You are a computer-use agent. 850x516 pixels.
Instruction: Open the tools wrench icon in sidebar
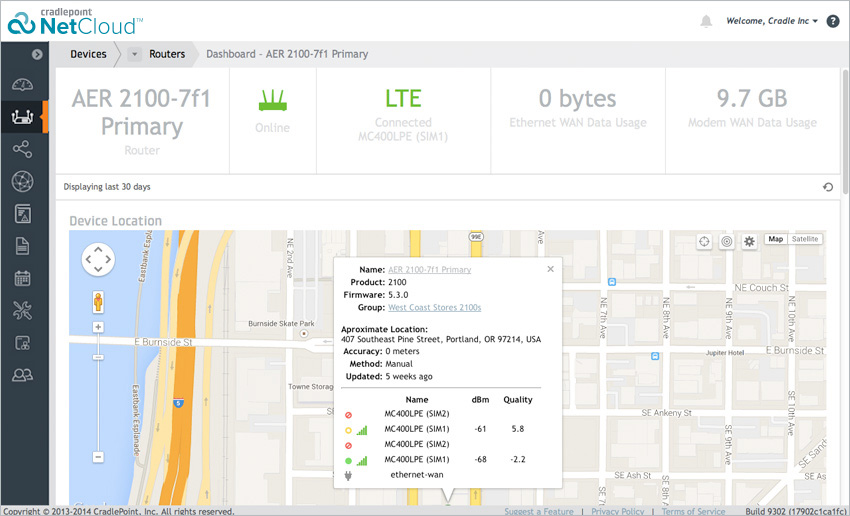coord(22,311)
